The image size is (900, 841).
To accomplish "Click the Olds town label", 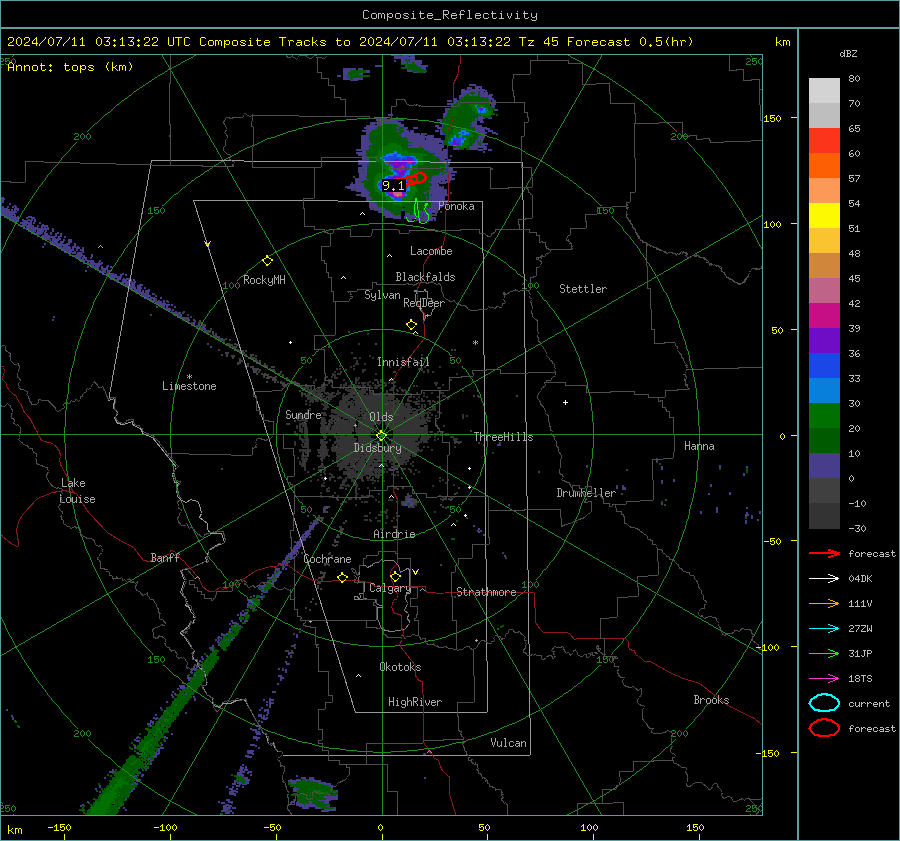I will pos(381,417).
